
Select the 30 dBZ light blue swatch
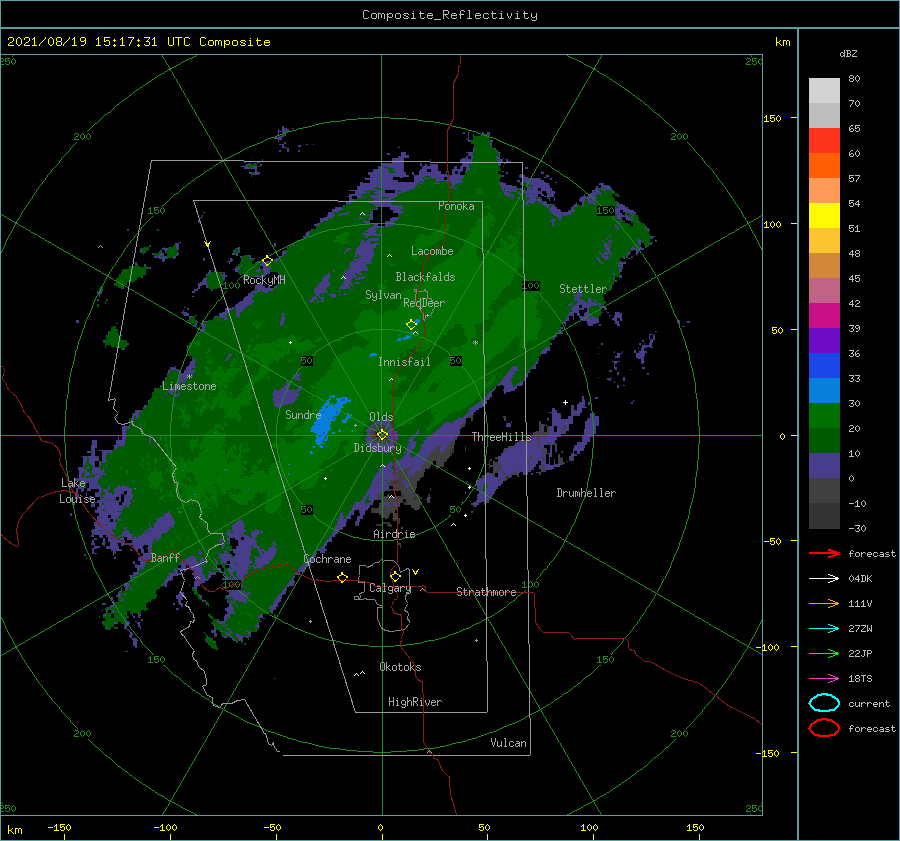click(x=824, y=390)
